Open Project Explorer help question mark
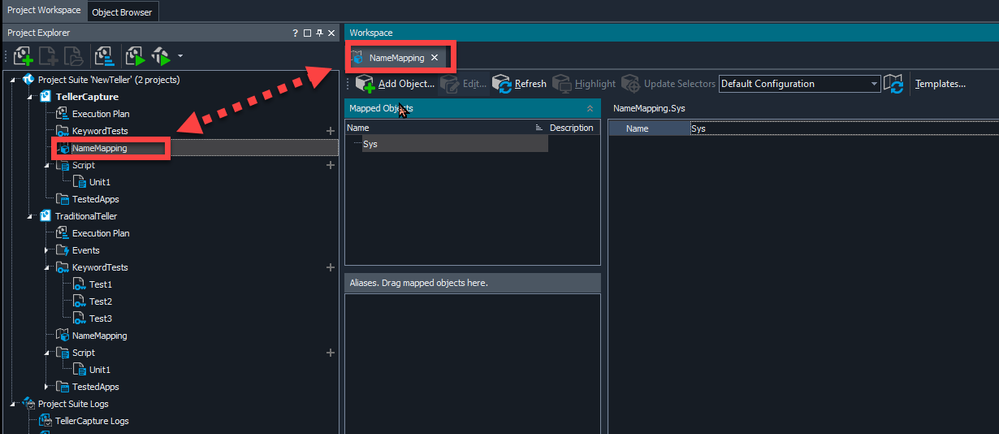Viewport: 999px width, 434px height. click(x=296, y=33)
